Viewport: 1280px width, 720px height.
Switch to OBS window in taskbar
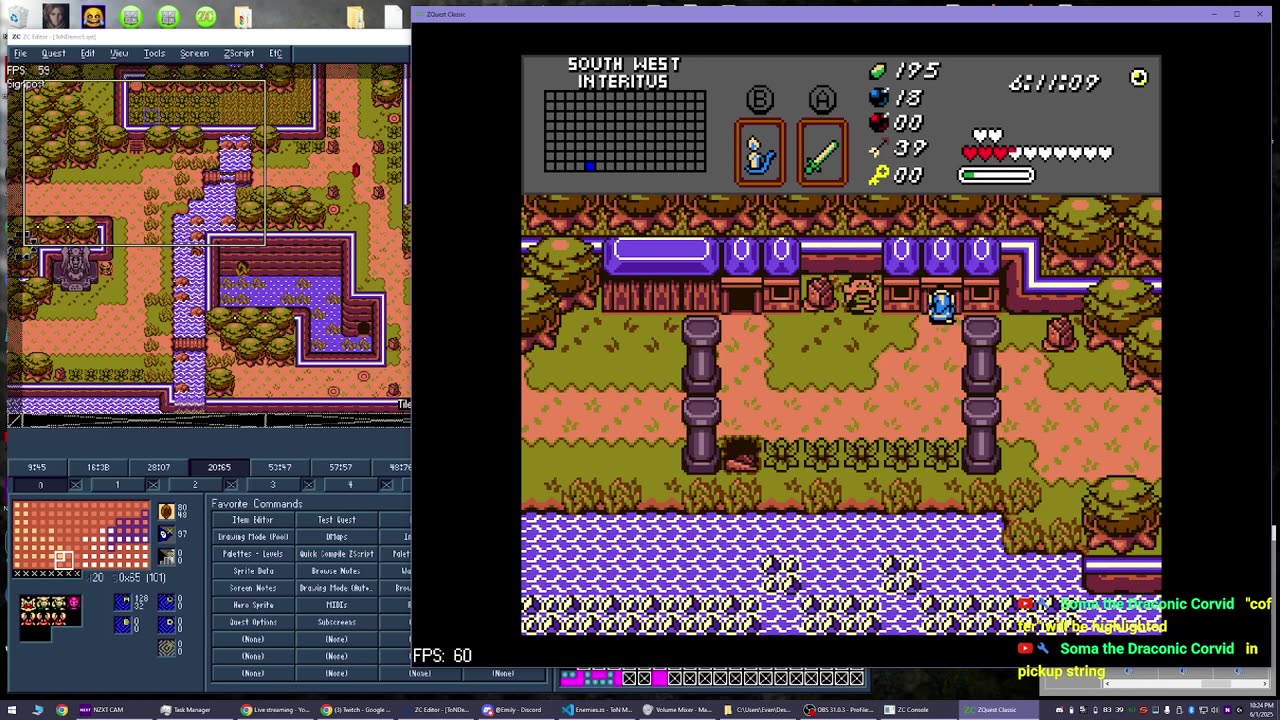[840, 710]
